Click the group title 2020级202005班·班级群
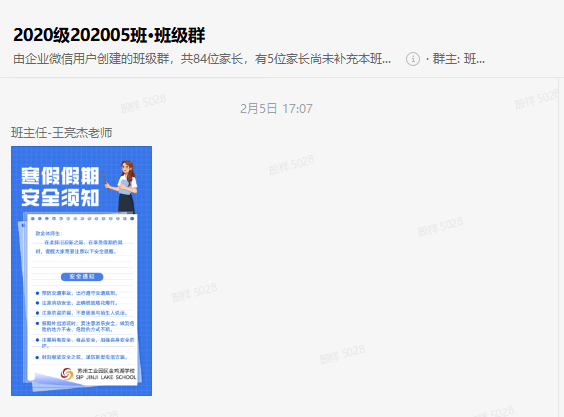The image size is (564, 417). [x=109, y=35]
